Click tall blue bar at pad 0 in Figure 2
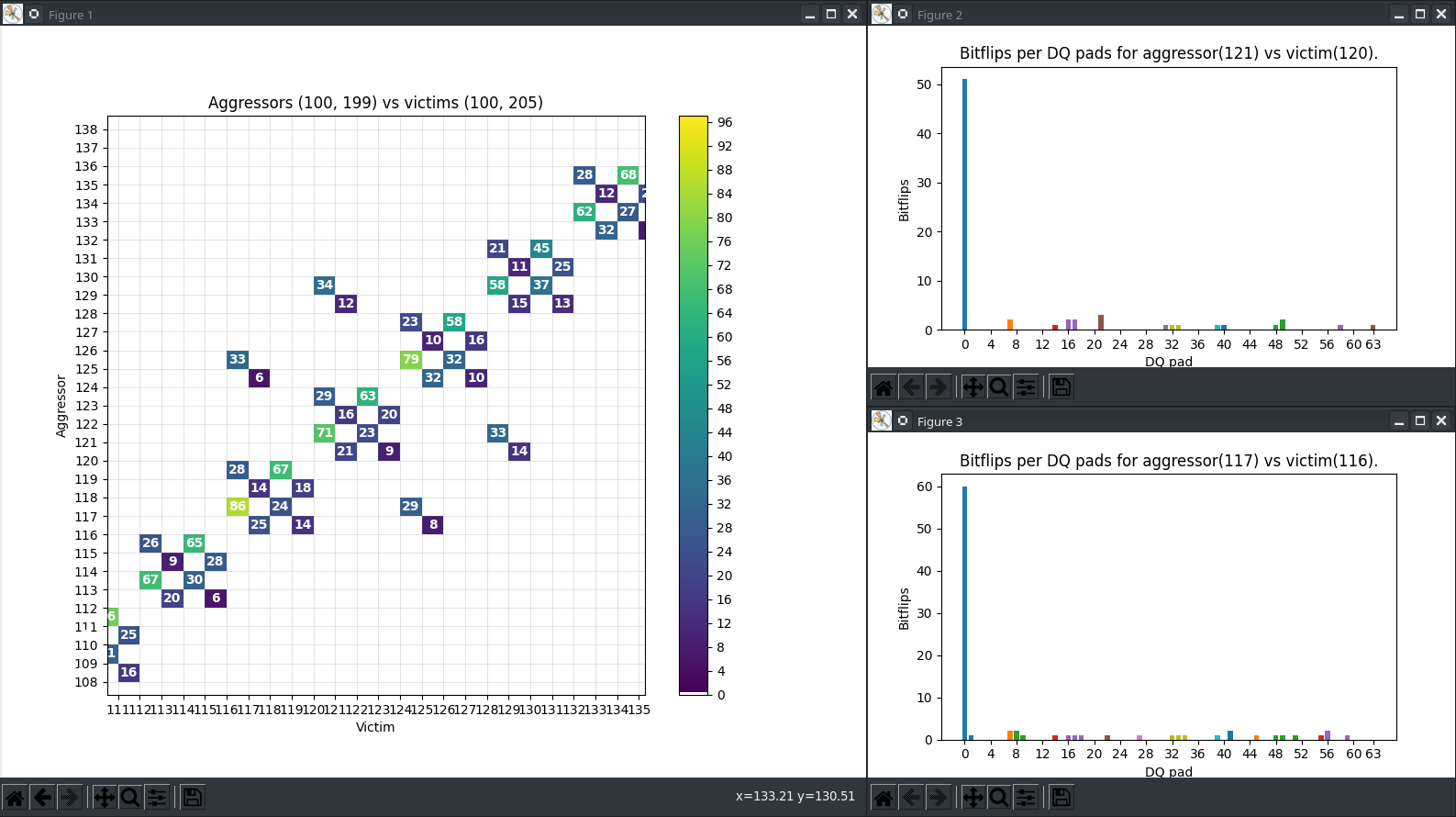This screenshot has width=1456, height=817. tap(964, 204)
